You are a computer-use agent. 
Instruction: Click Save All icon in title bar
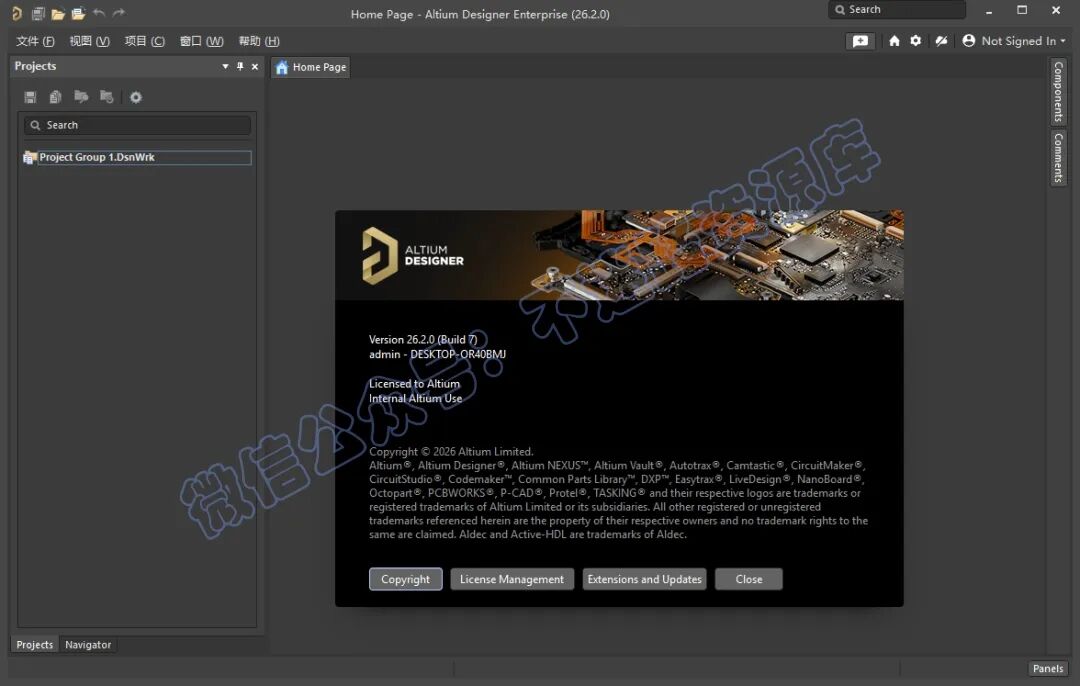38,13
